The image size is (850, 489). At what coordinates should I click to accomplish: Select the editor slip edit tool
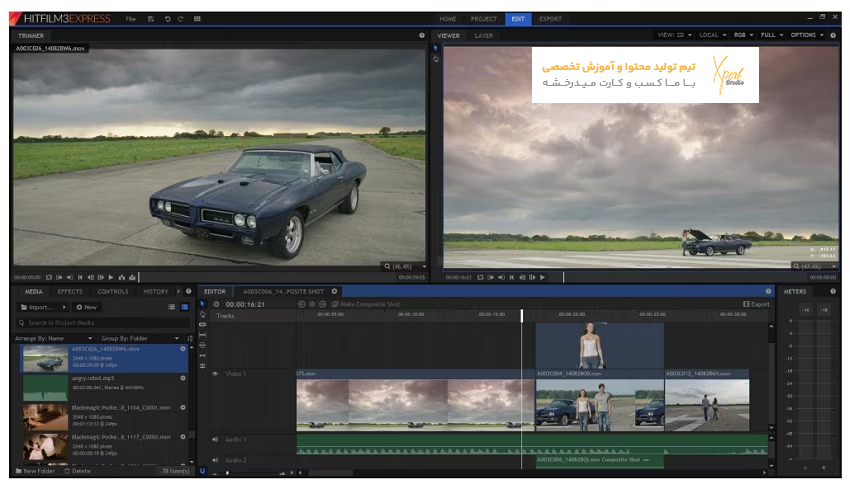click(x=203, y=335)
